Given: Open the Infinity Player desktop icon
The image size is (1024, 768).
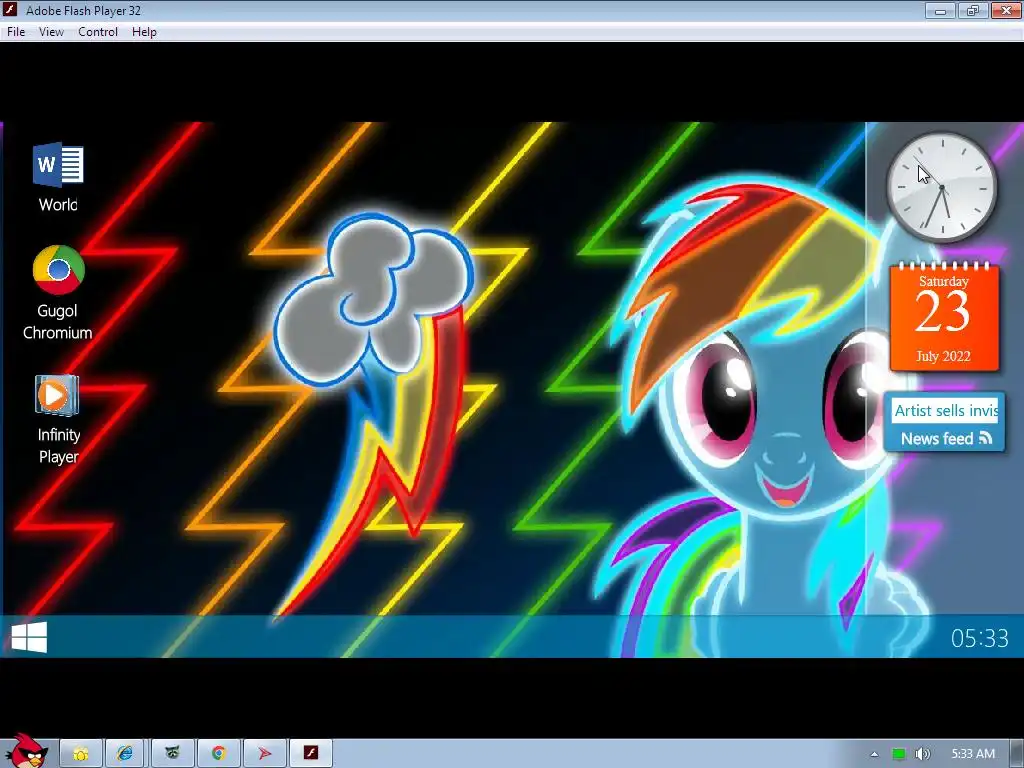Looking at the screenshot, I should pyautogui.click(x=58, y=419).
